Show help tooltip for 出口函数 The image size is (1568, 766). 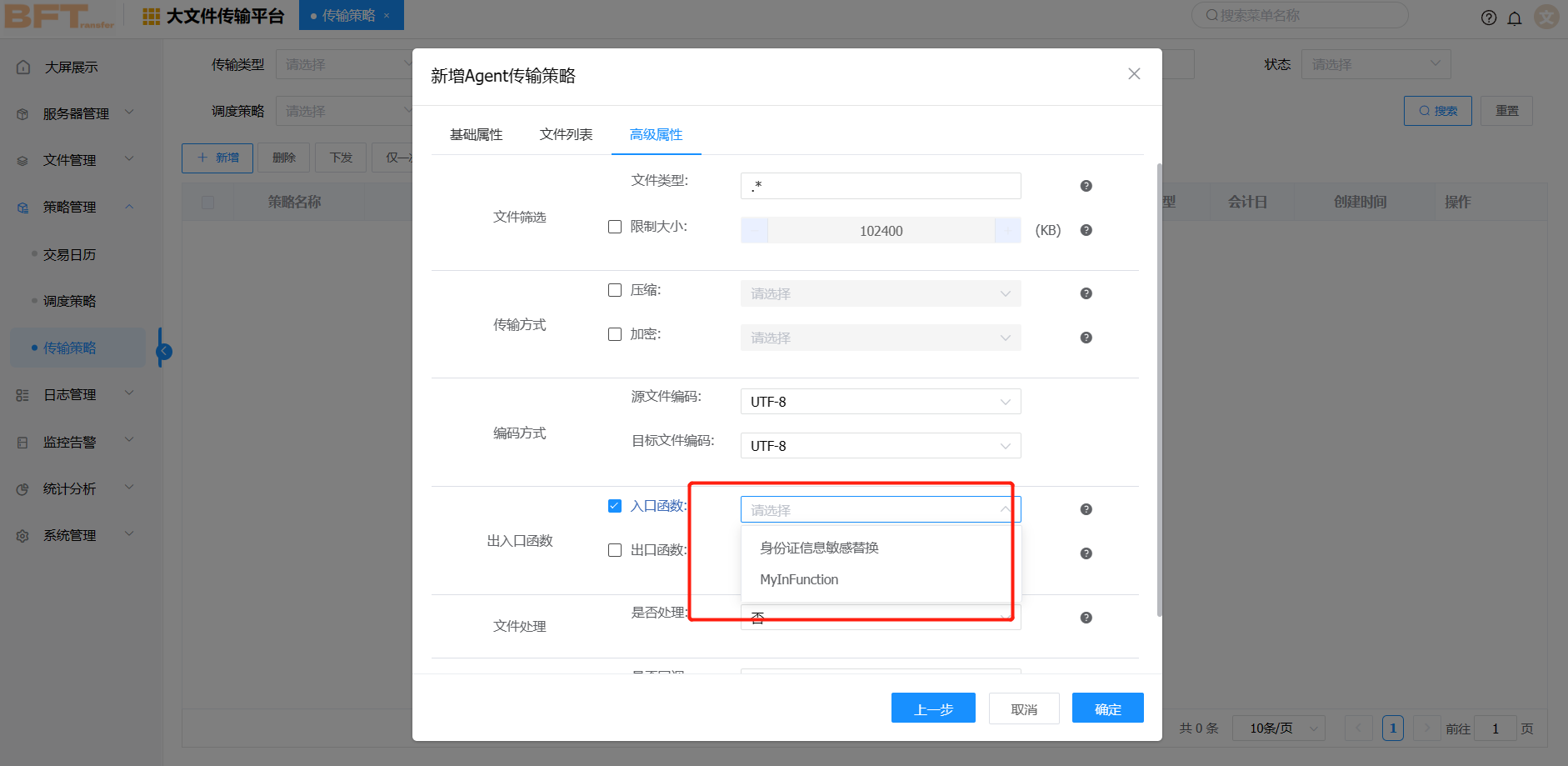click(1086, 553)
